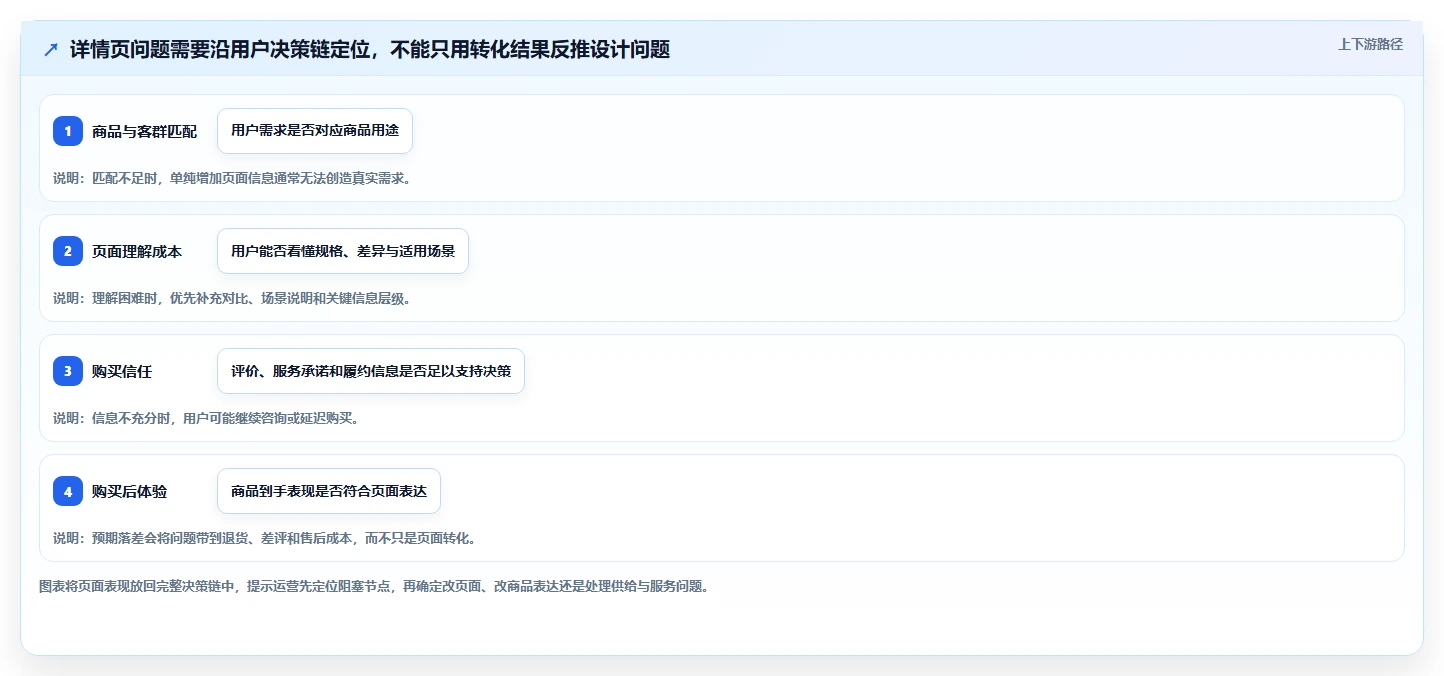Select the 页面理解成本 heading
1444x676 pixels.
137,251
